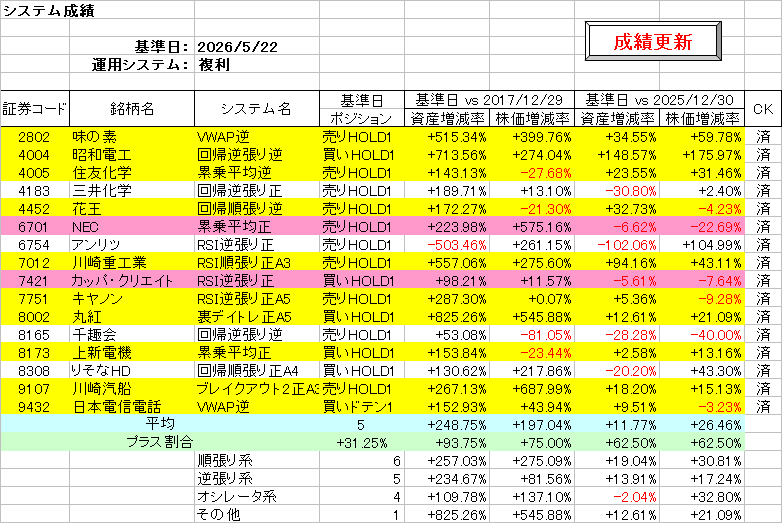Click the 成績更新 button
The image size is (782, 523).
[653, 41]
